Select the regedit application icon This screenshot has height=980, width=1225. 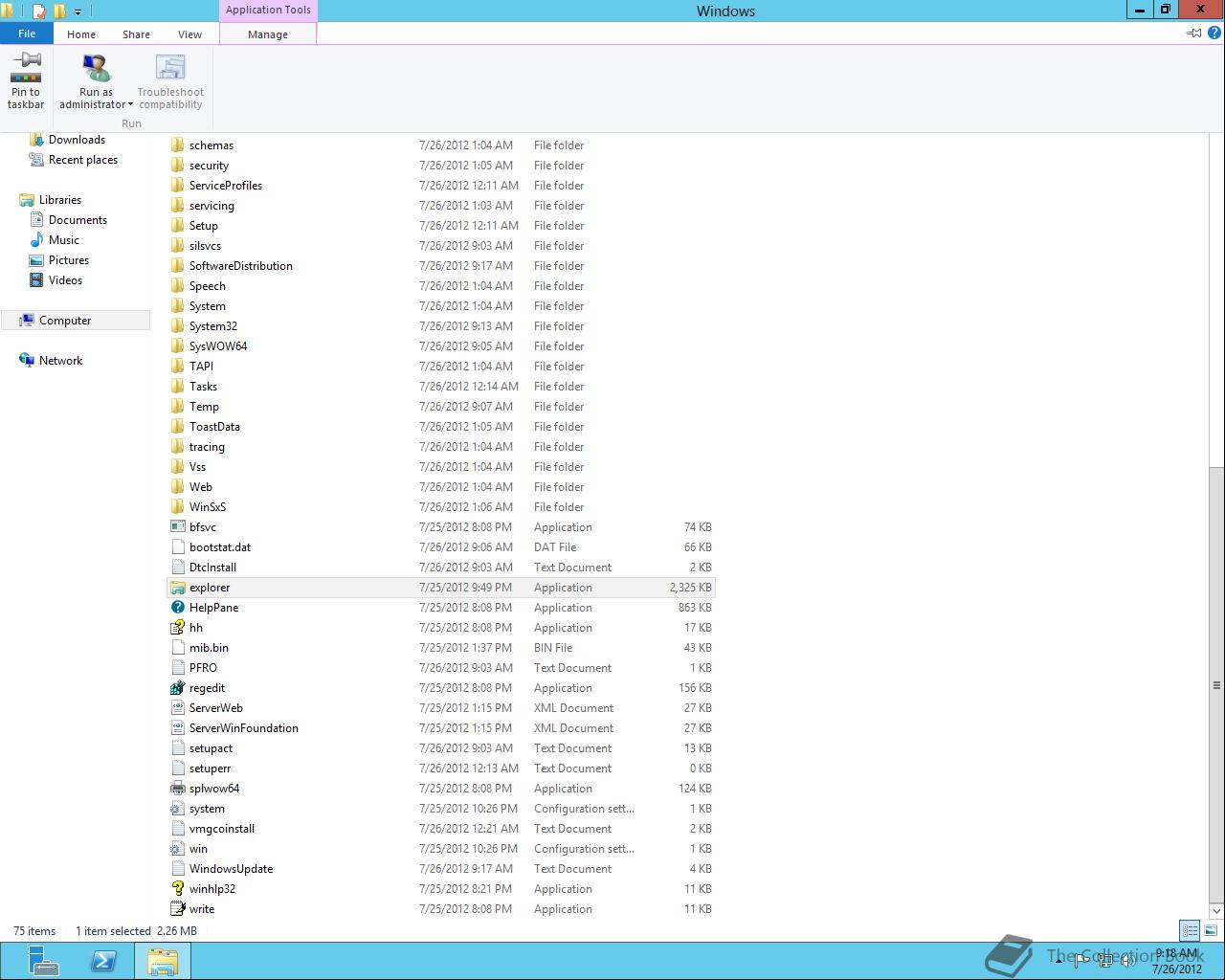coord(177,688)
